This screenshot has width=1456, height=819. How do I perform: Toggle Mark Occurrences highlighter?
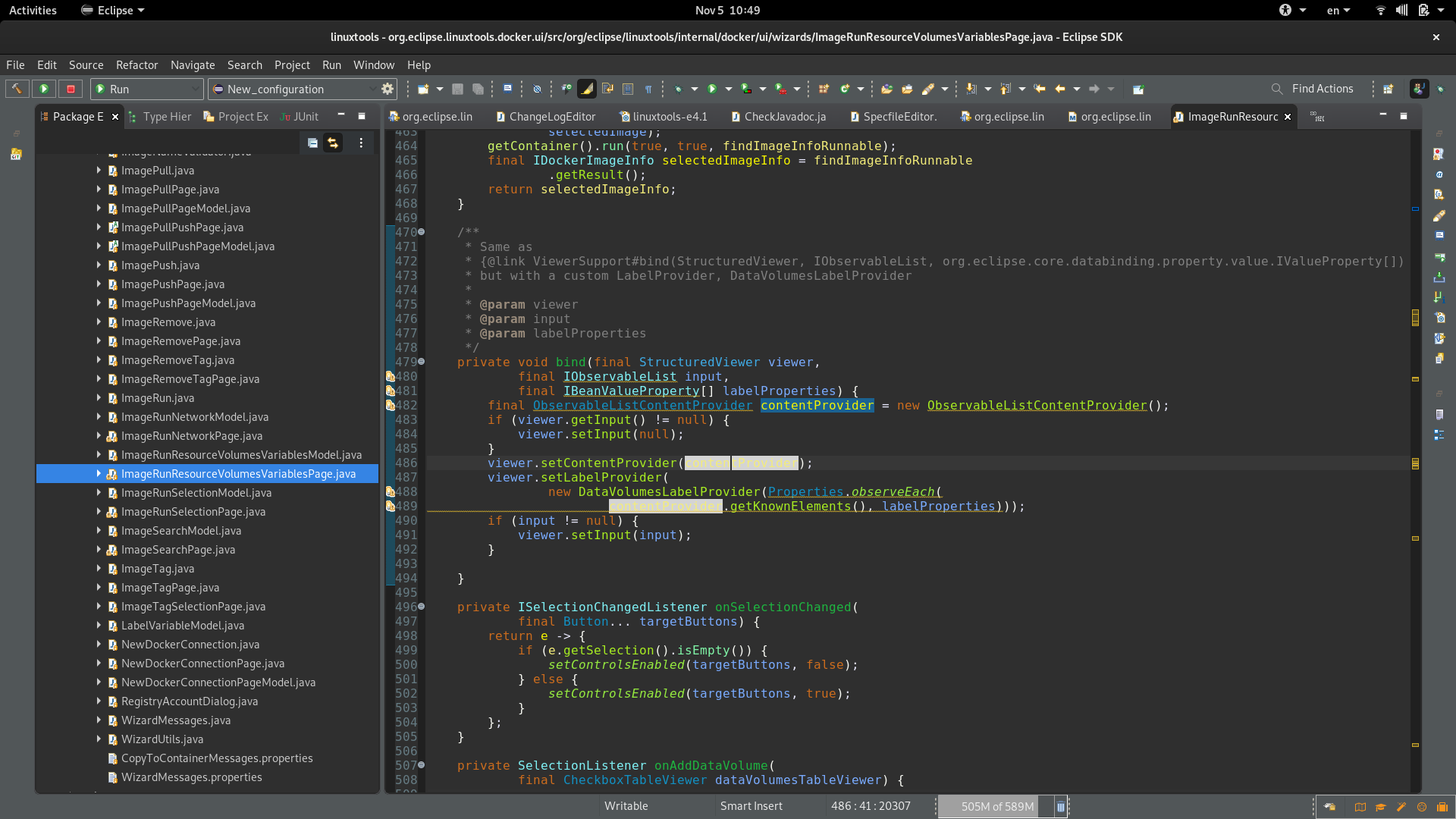click(586, 89)
